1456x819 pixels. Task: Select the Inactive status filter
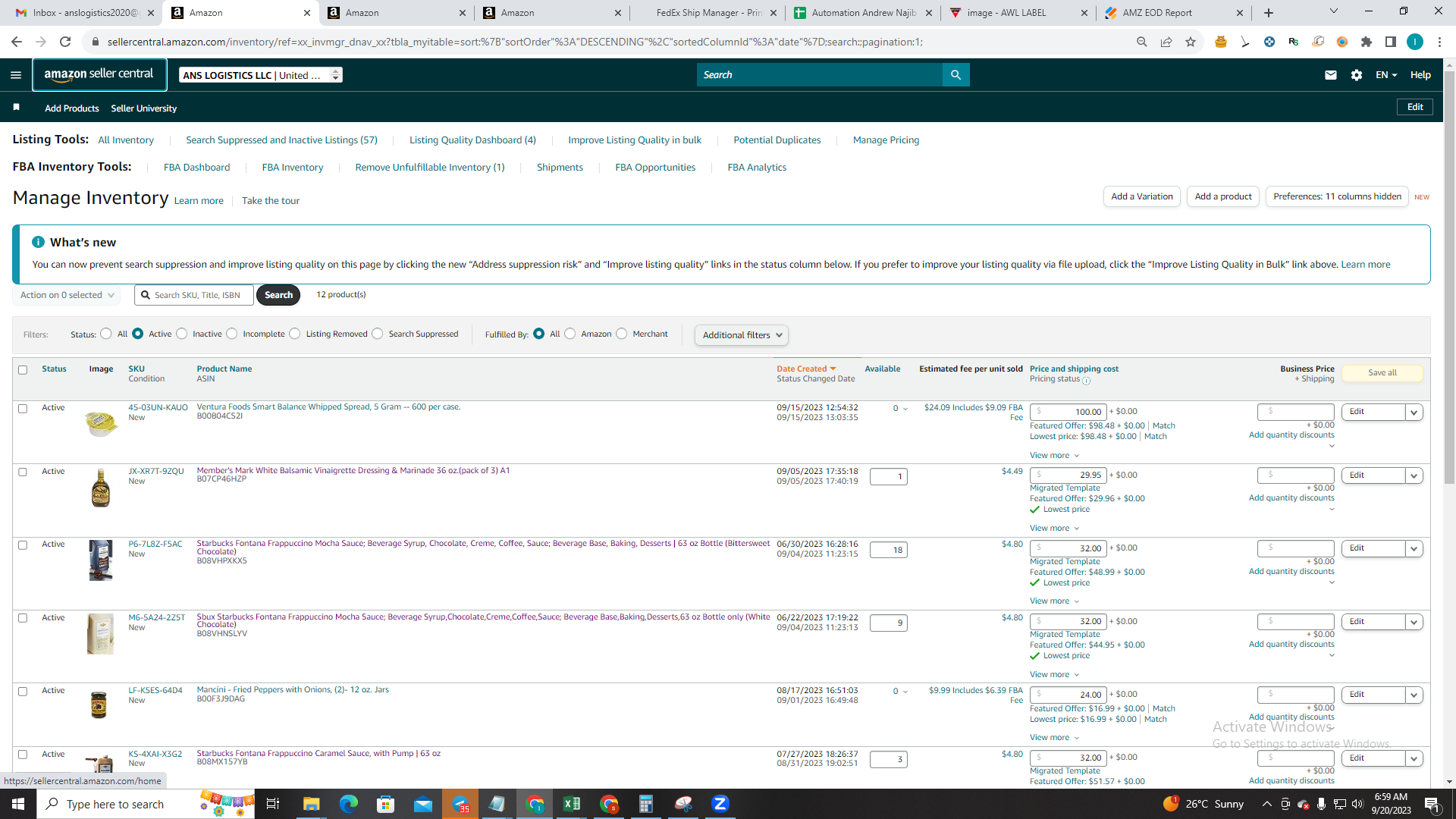click(182, 334)
